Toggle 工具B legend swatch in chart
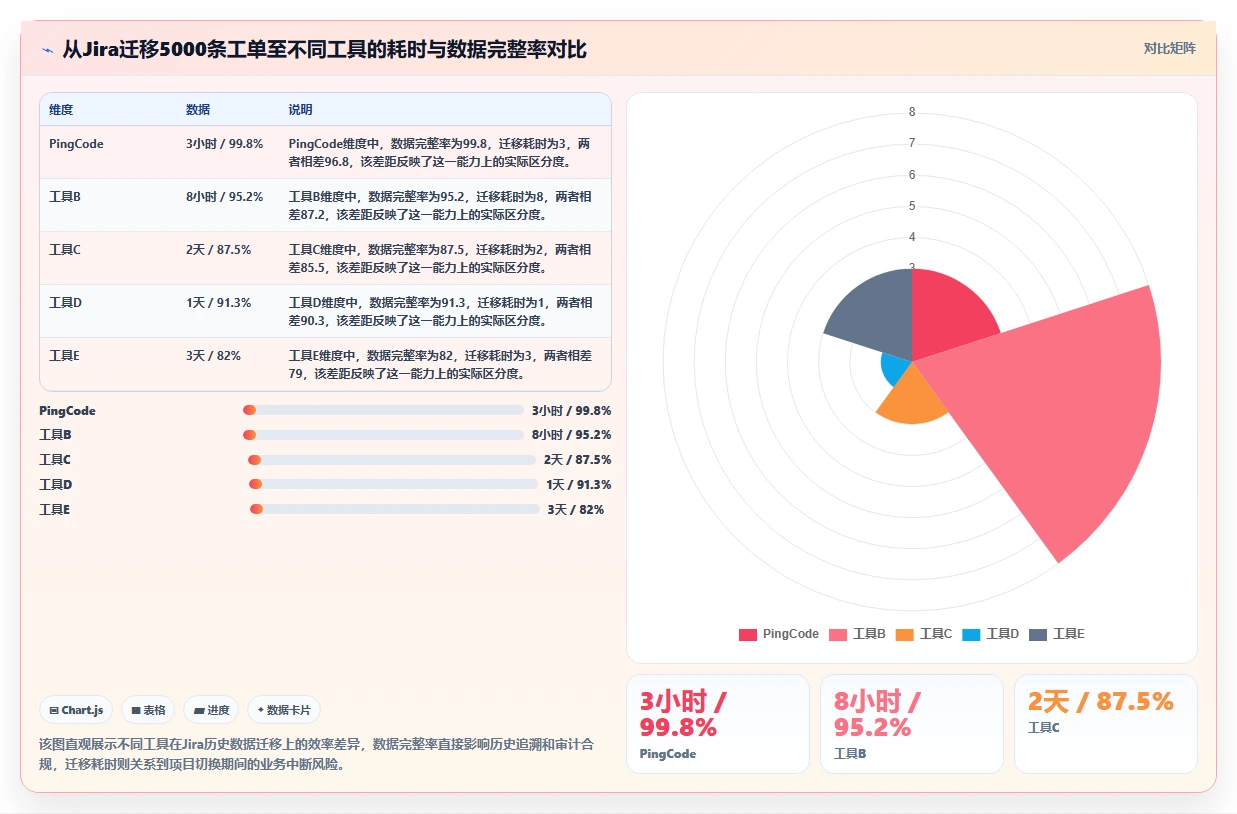This screenshot has width=1237, height=814. [x=838, y=634]
